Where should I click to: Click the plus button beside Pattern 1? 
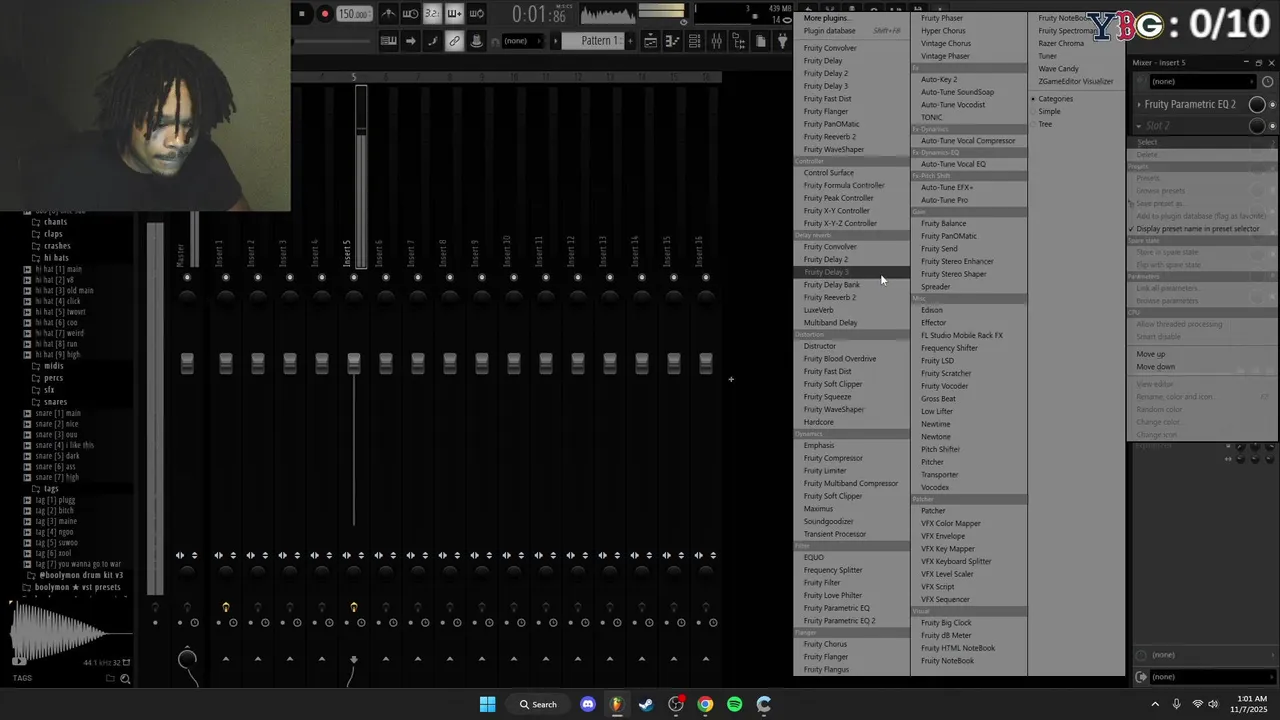pyautogui.click(x=632, y=41)
